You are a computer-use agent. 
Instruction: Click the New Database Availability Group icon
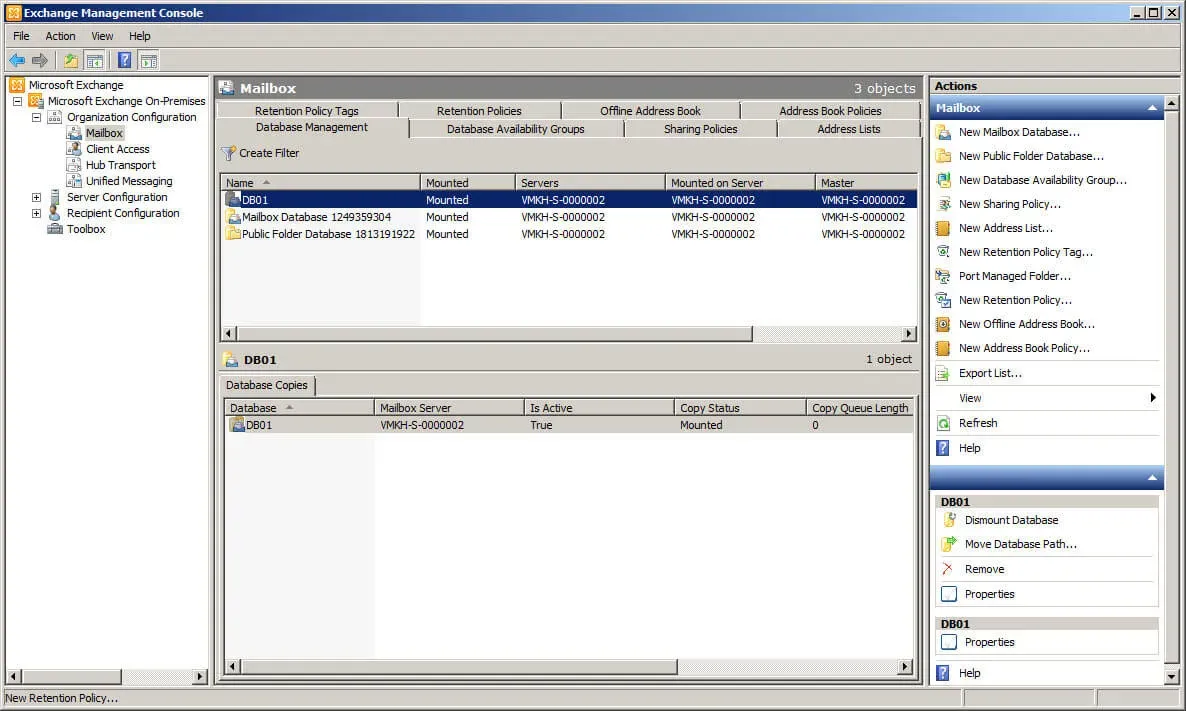tap(943, 180)
